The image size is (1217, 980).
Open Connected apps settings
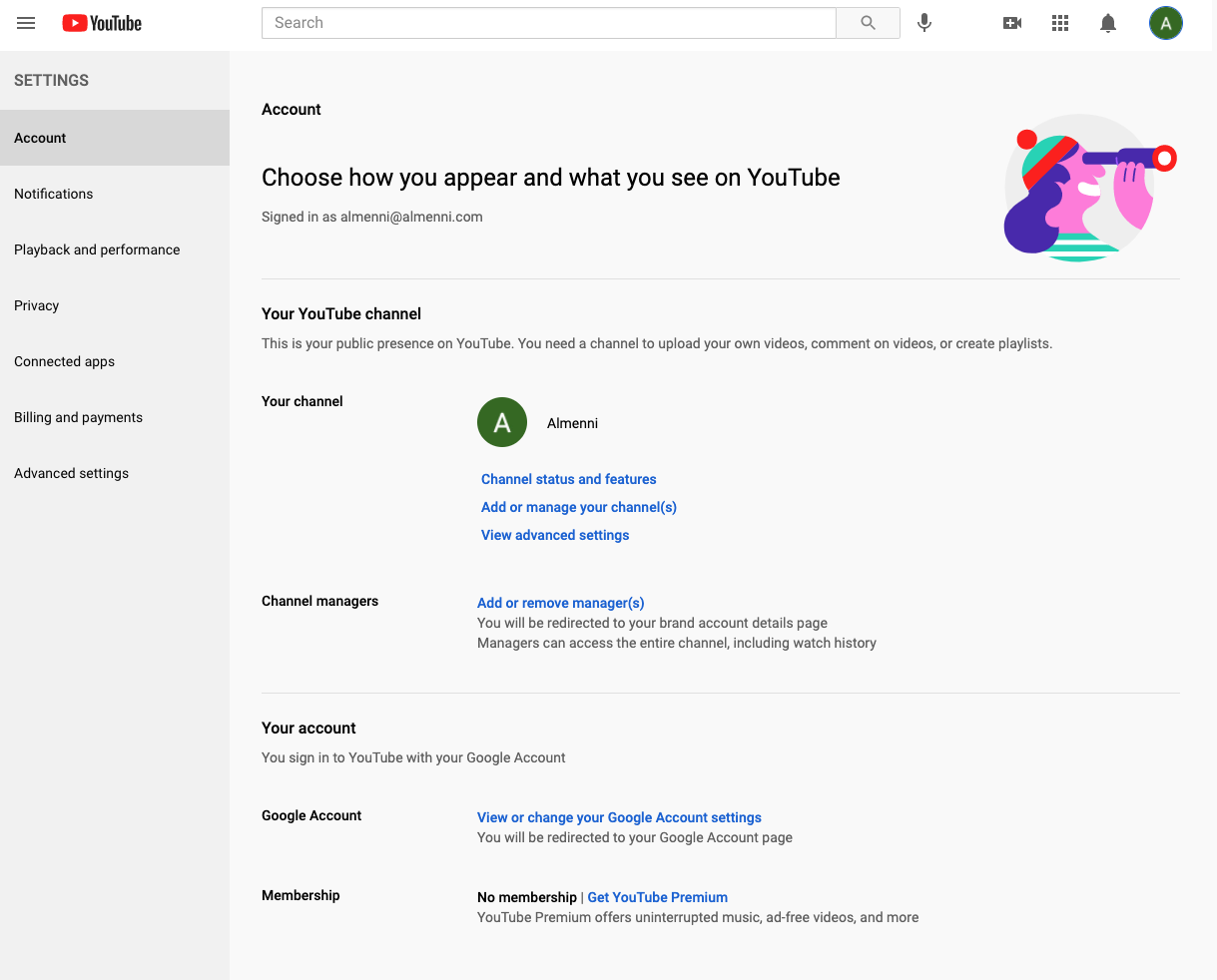(x=115, y=361)
